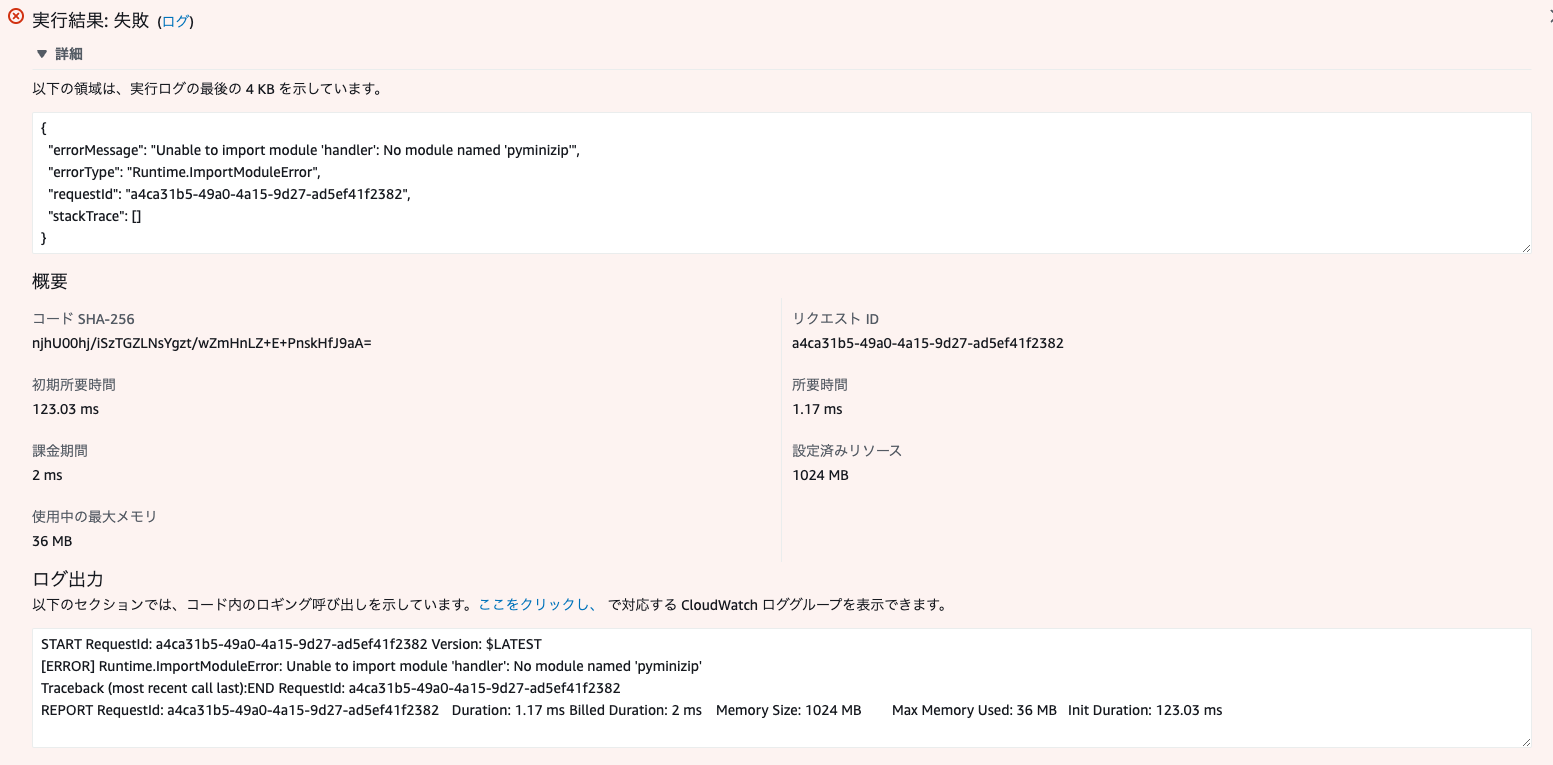Click the 概要 section heading
1553x765 pixels.
point(49,281)
